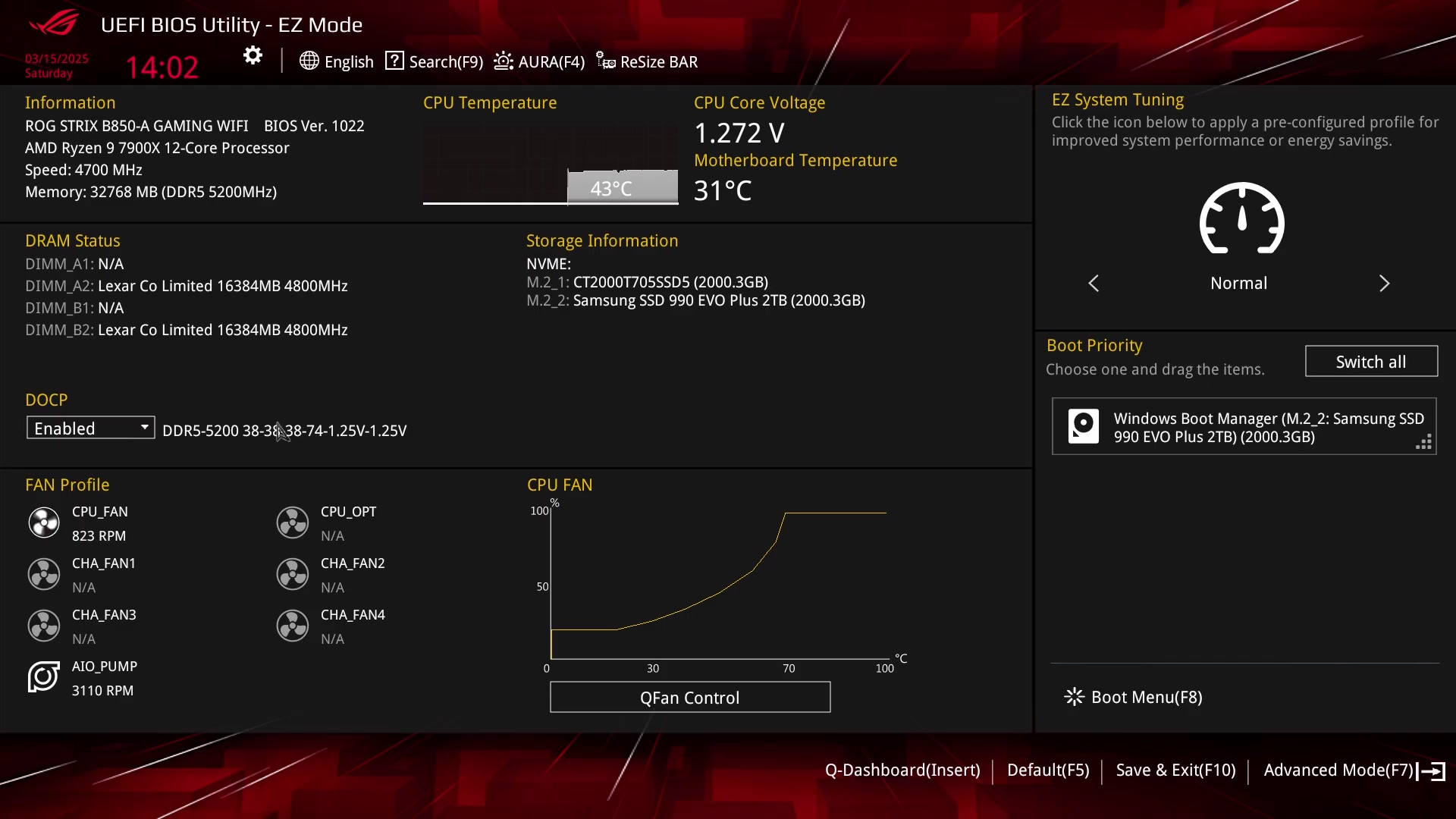Viewport: 1456px width, 819px height.
Task: Click the CPU temperature 43°C bar
Action: 623,187
